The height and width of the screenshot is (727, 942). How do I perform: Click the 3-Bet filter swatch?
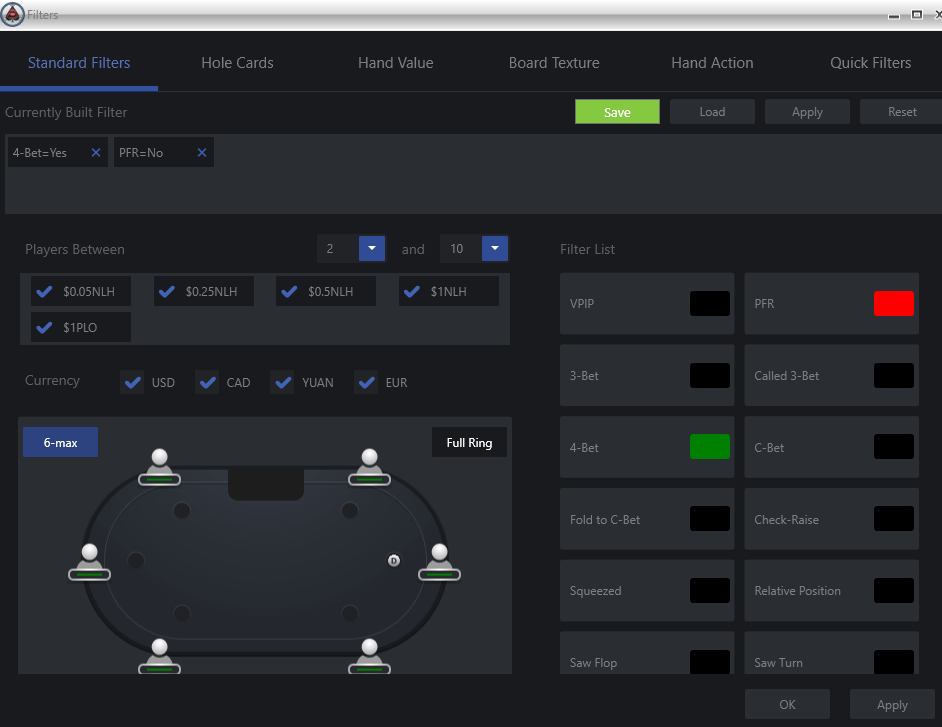[710, 376]
